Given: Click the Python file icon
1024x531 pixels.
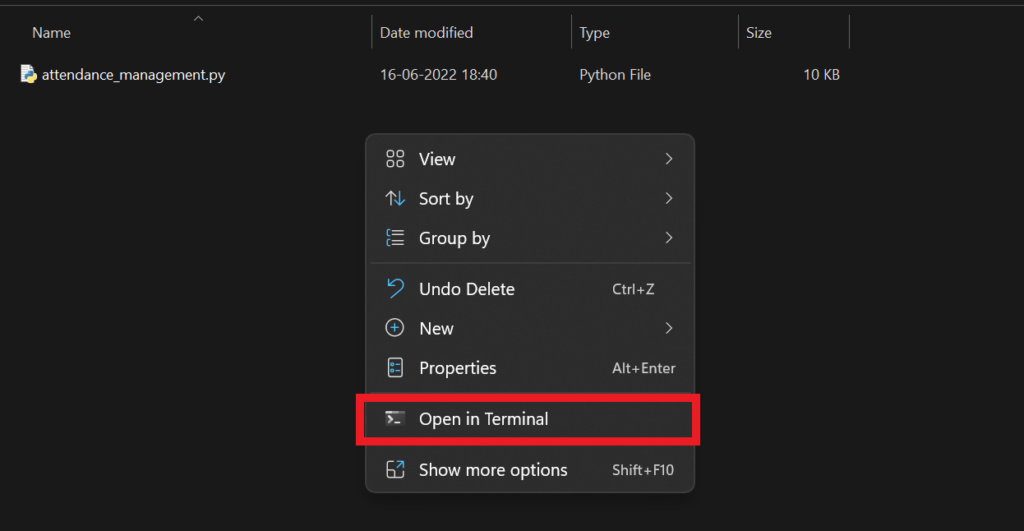Looking at the screenshot, I should 28,74.
